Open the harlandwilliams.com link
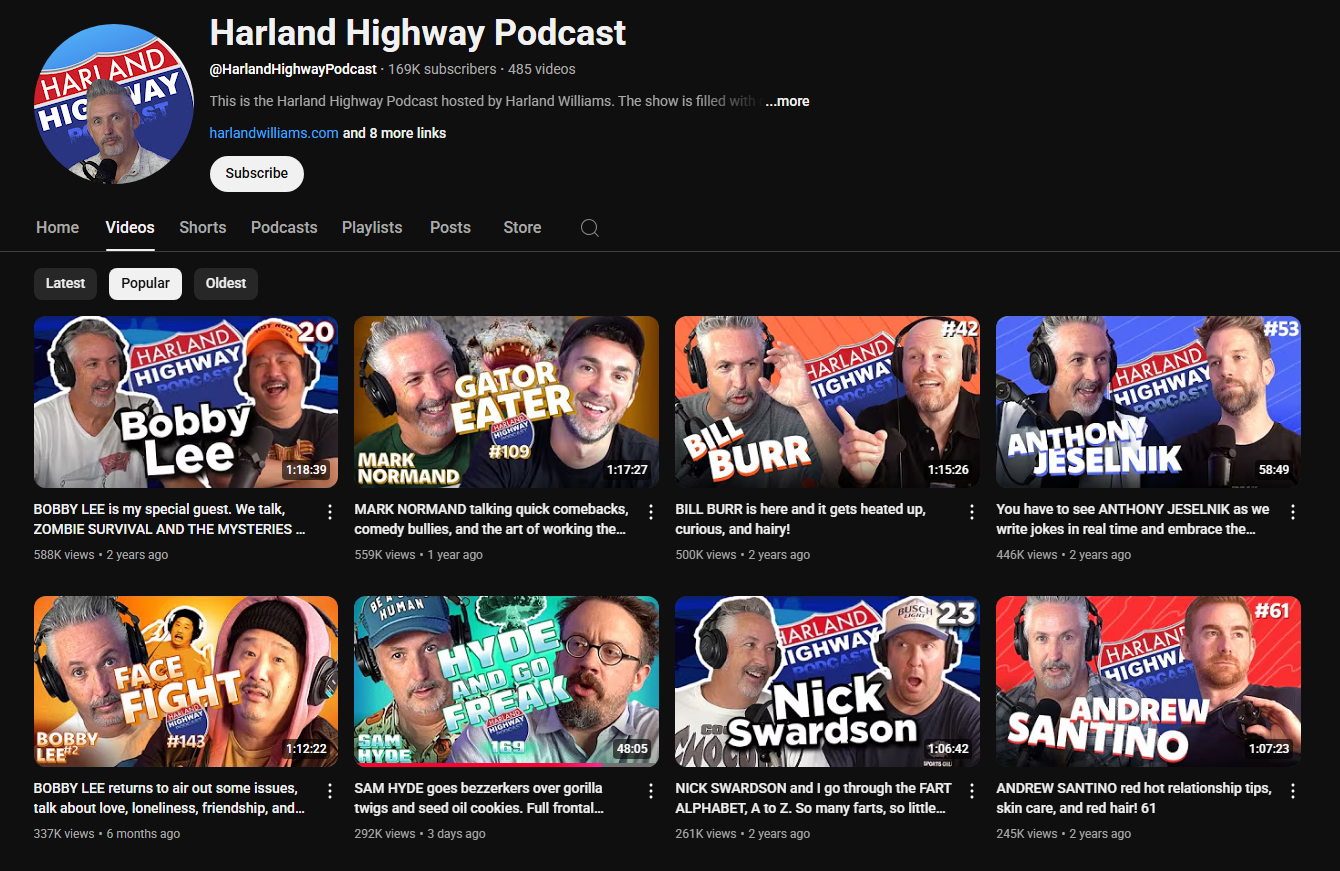Image resolution: width=1340 pixels, height=871 pixels. (274, 133)
